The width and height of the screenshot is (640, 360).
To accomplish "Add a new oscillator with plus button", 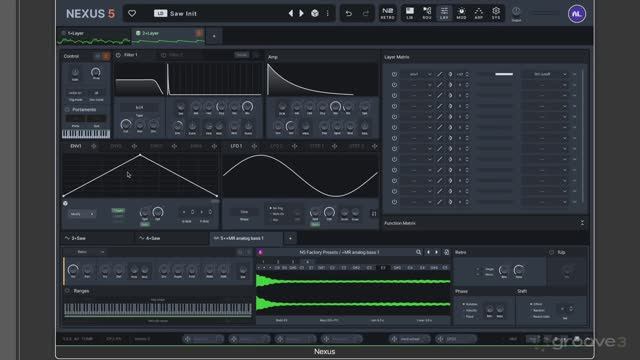I will (x=290, y=238).
